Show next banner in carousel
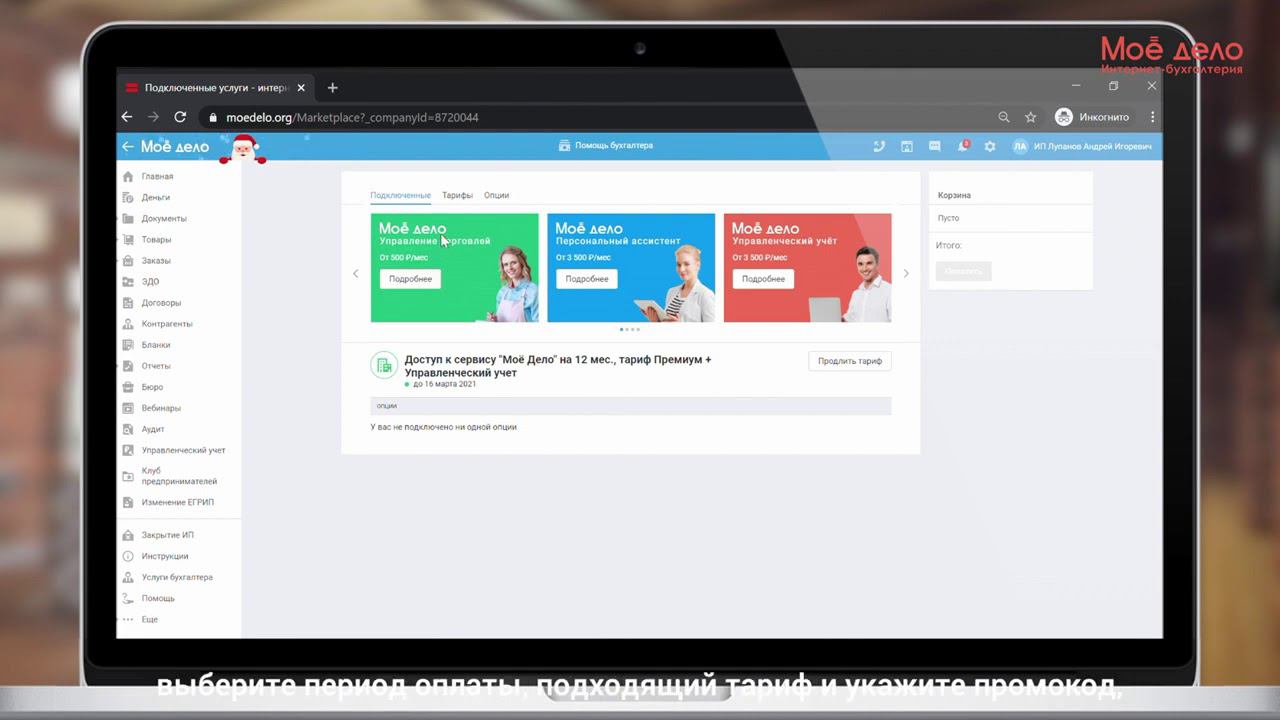 point(906,273)
